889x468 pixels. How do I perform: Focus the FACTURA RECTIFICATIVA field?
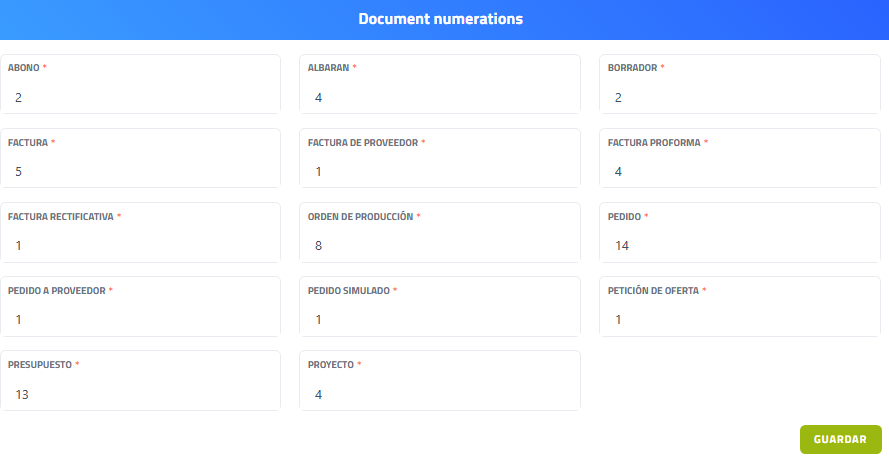pyautogui.click(x=140, y=245)
